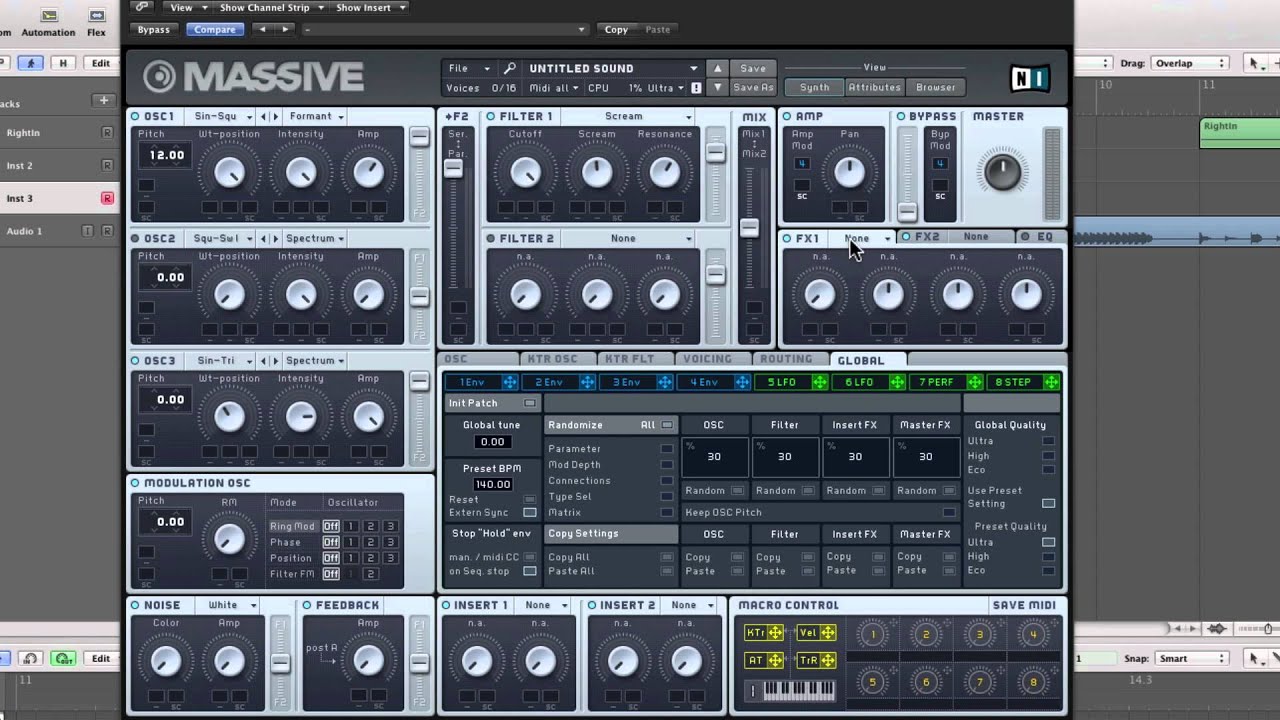Load next preset with the down arrow
This screenshot has height=720, width=1280.
point(717,87)
